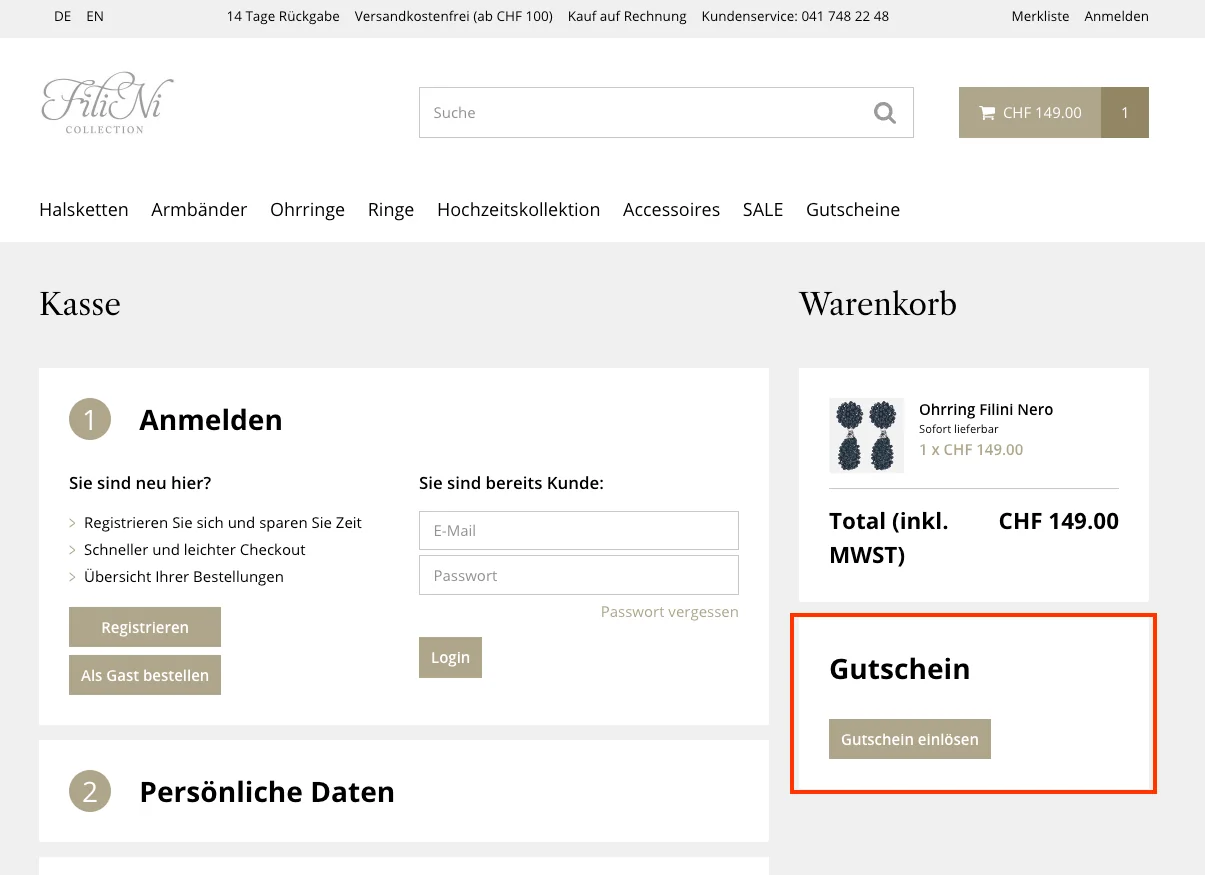
Task: Go to the SALE section
Action: click(x=763, y=210)
